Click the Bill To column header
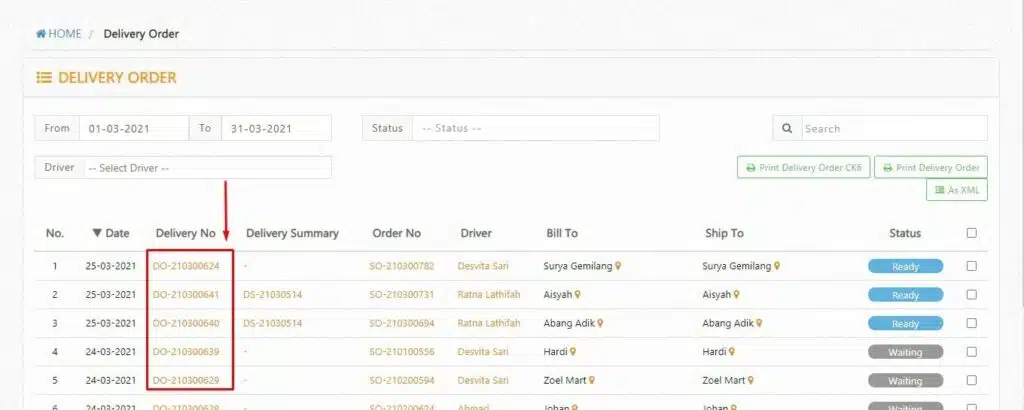 (562, 233)
